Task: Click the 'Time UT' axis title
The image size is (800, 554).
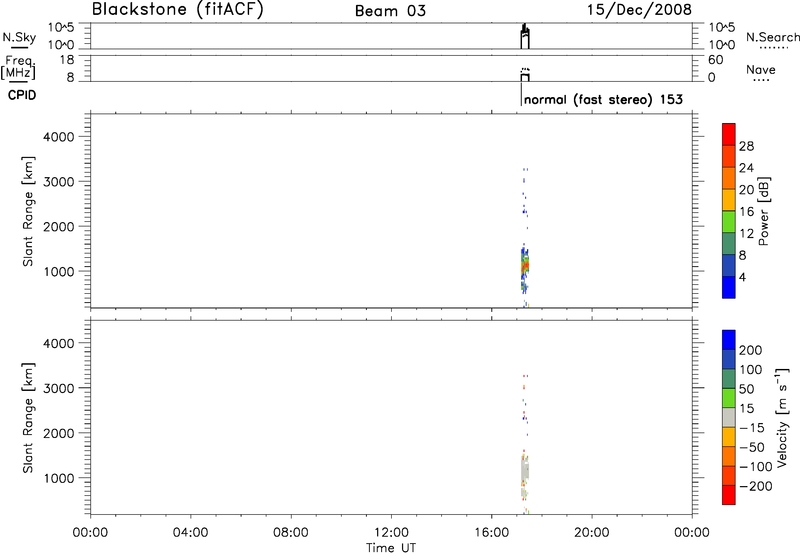Action: coord(391,548)
